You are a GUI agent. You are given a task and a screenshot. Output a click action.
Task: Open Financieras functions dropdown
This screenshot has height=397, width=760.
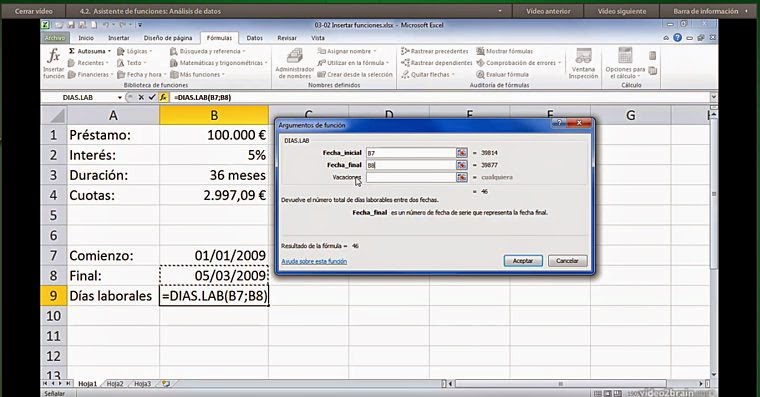click(90, 75)
